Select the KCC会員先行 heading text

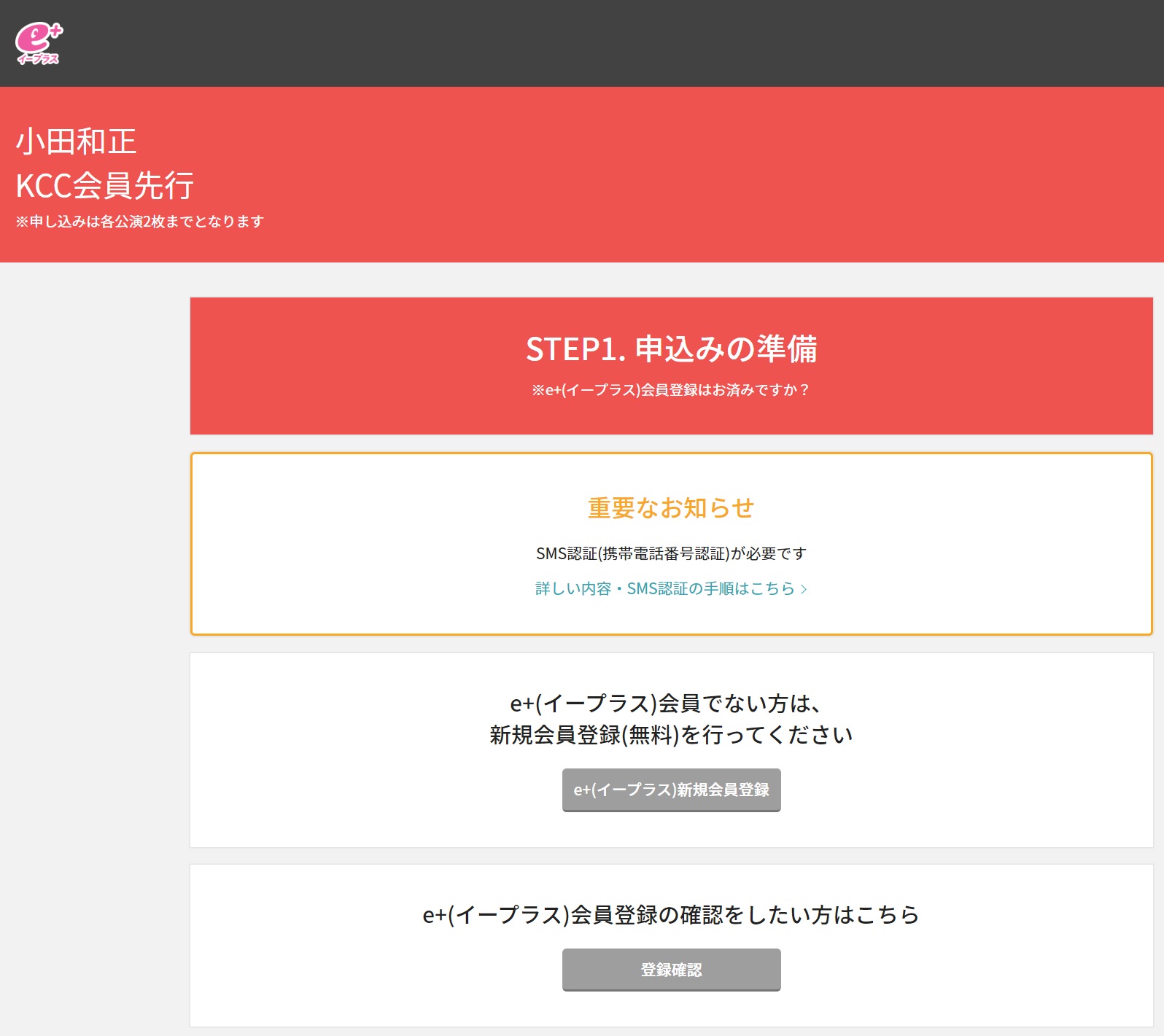pos(105,185)
